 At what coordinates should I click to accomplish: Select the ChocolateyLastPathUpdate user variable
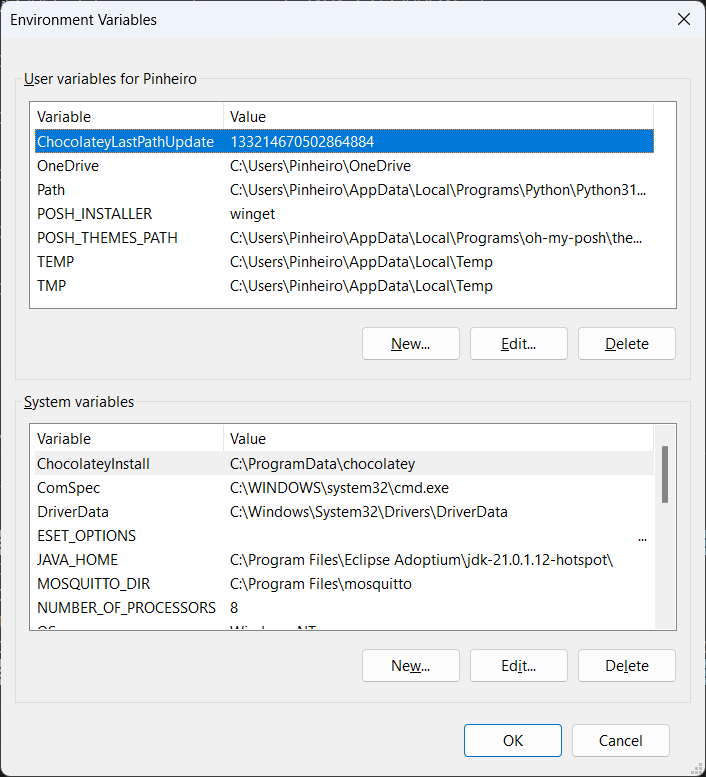[x=344, y=141]
